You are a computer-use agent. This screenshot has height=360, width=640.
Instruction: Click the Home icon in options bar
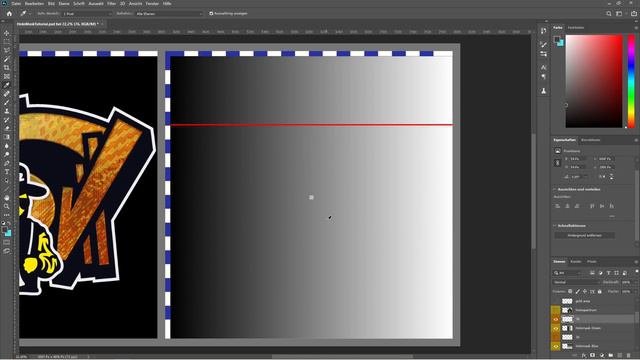(x=9, y=13)
